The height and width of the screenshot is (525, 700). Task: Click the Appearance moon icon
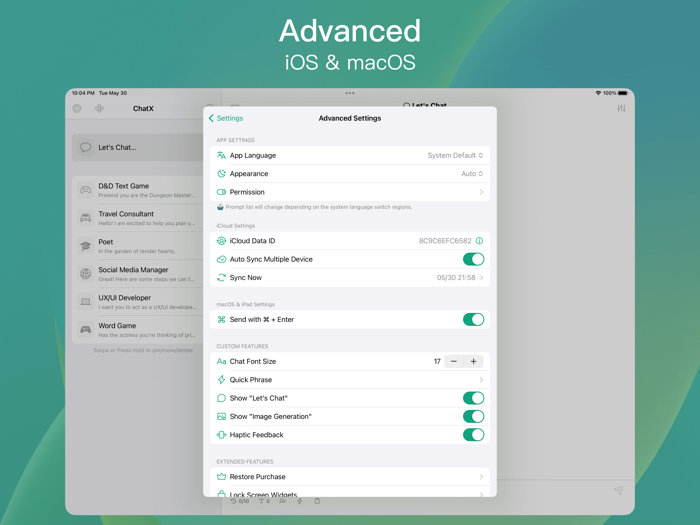pos(221,174)
